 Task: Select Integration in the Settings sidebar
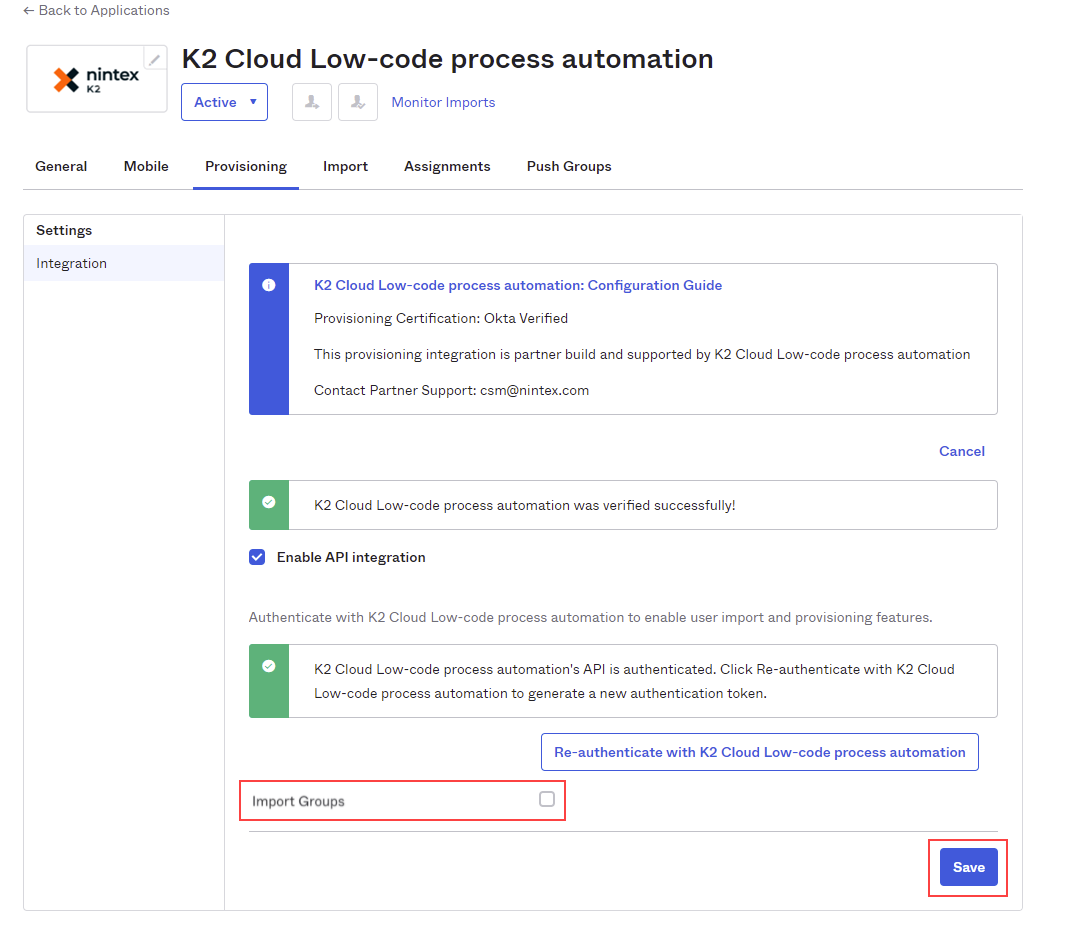[x=72, y=263]
